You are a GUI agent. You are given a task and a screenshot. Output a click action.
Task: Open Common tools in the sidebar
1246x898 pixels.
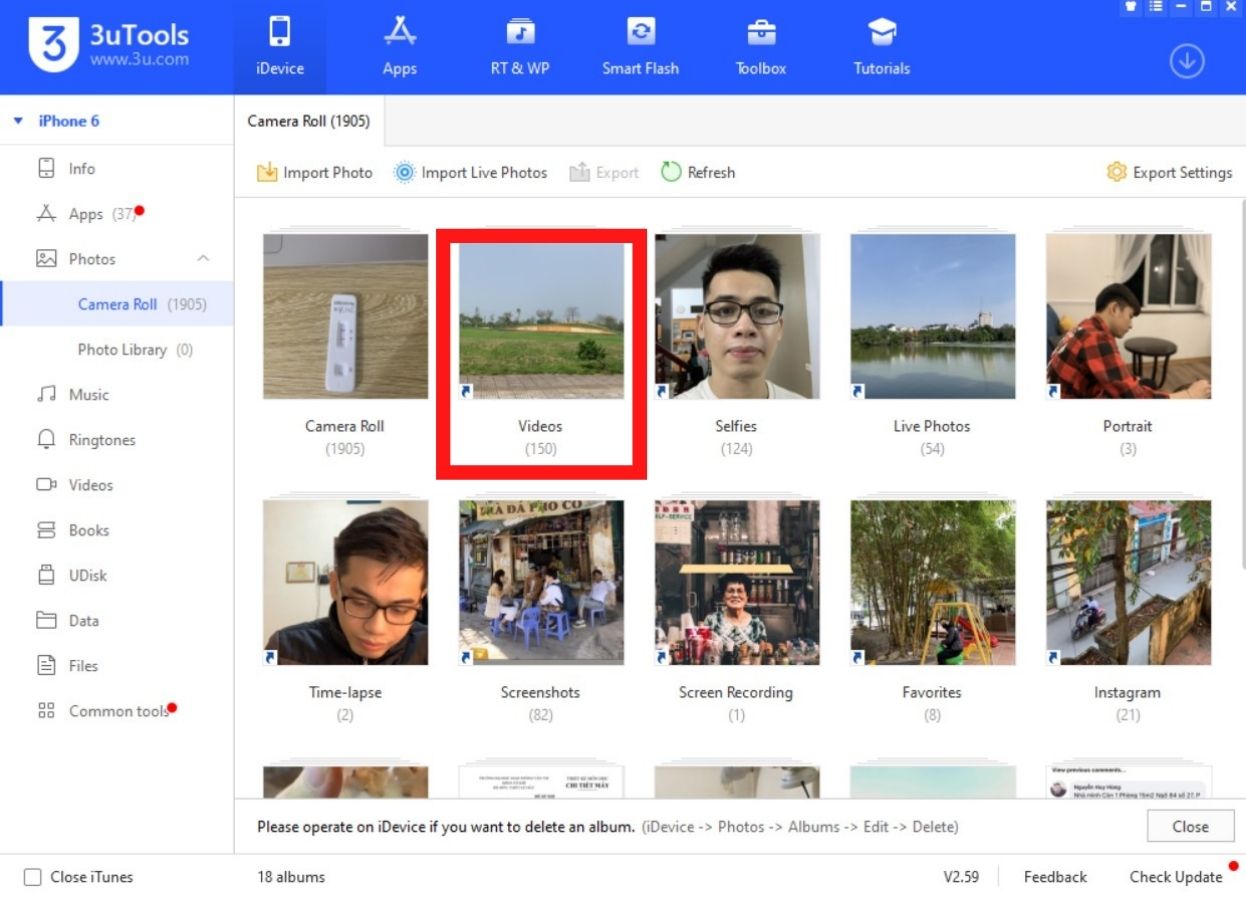pyautogui.click(x=117, y=711)
